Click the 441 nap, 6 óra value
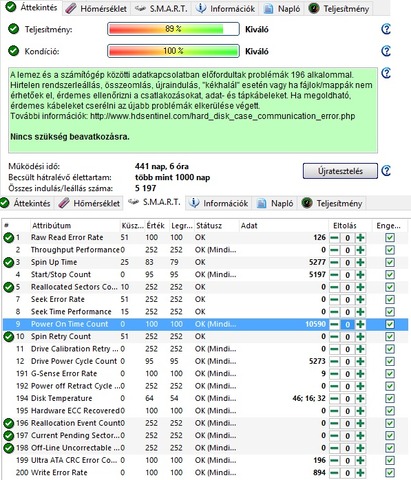 (x=162, y=166)
